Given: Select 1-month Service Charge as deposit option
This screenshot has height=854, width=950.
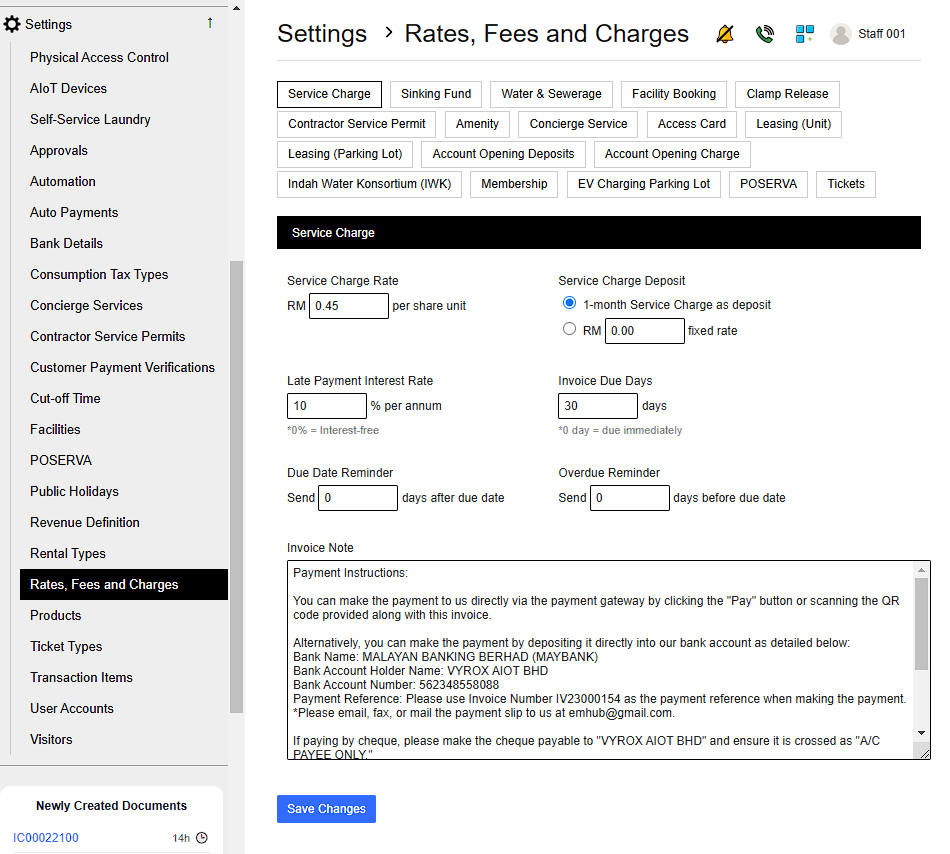Looking at the screenshot, I should pos(570,304).
